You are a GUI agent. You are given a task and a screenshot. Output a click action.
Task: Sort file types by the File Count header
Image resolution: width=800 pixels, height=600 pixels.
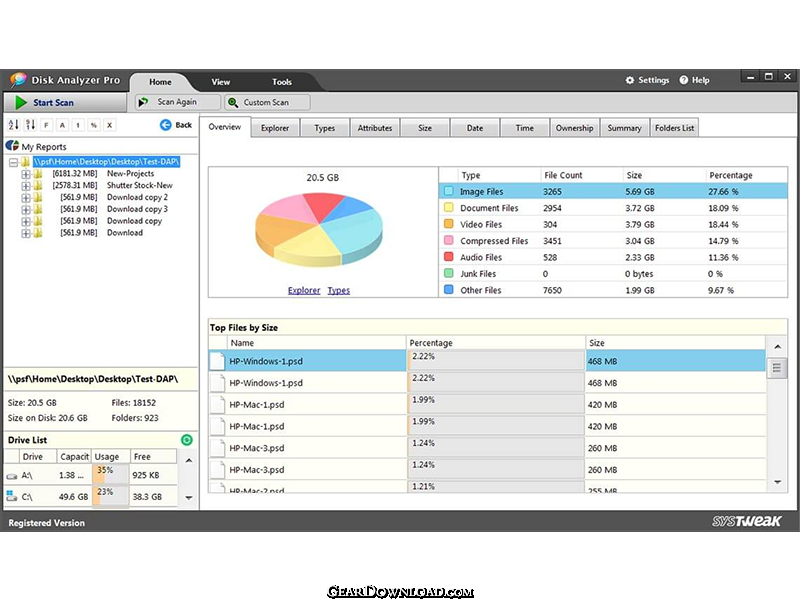pyautogui.click(x=581, y=175)
